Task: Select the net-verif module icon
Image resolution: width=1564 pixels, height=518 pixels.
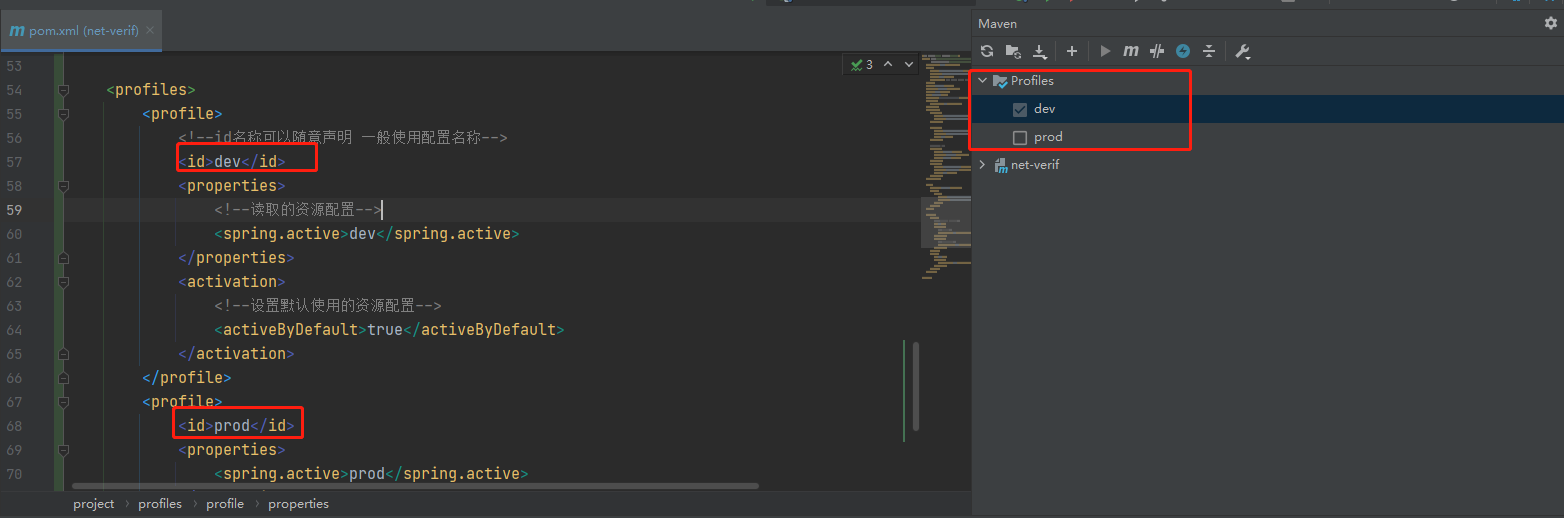Action: [x=1000, y=165]
